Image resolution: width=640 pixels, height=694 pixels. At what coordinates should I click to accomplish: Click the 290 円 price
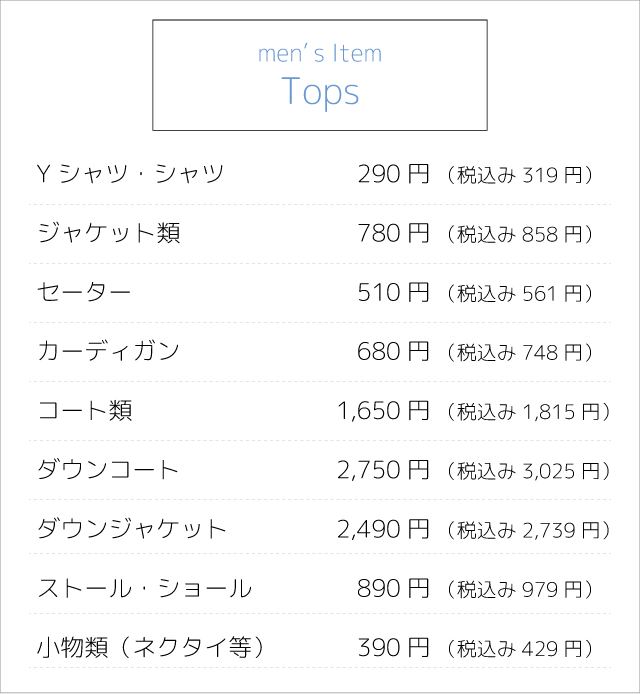pos(393,175)
